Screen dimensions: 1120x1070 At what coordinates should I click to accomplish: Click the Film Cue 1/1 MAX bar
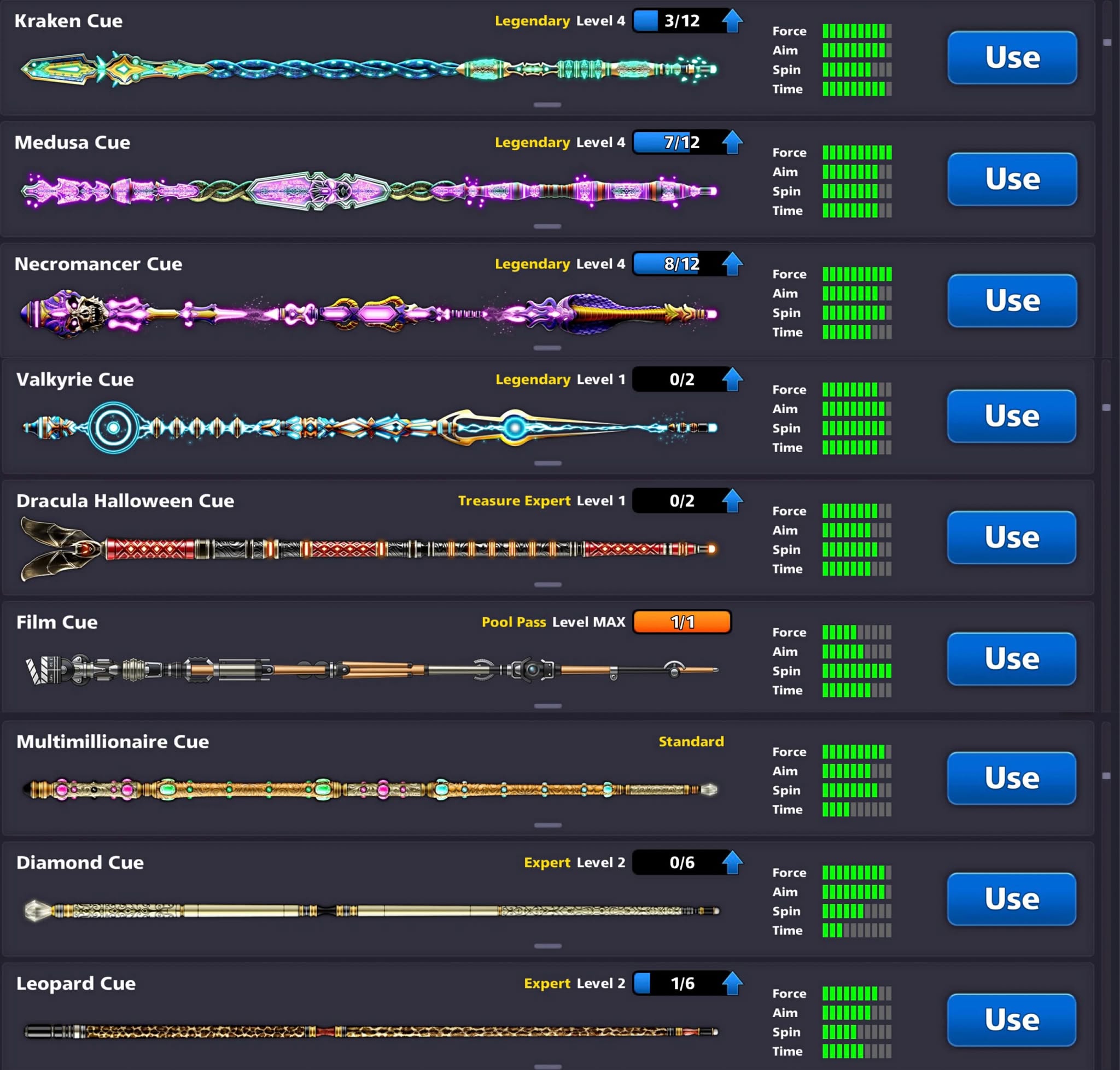pos(682,622)
